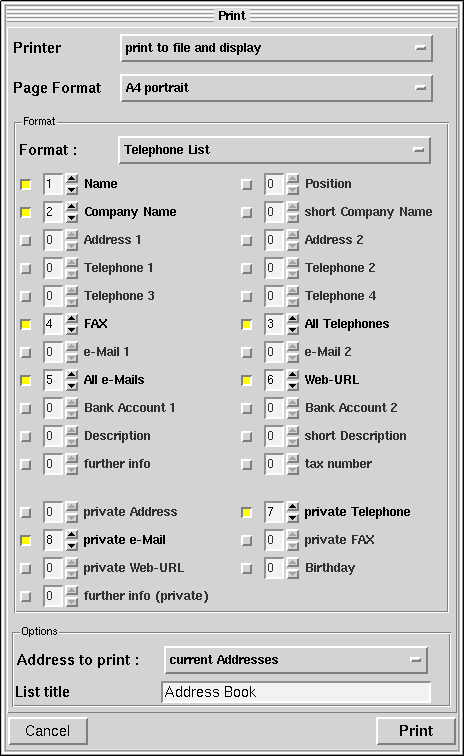
Task: Click the Cancel button
Action: [48, 731]
